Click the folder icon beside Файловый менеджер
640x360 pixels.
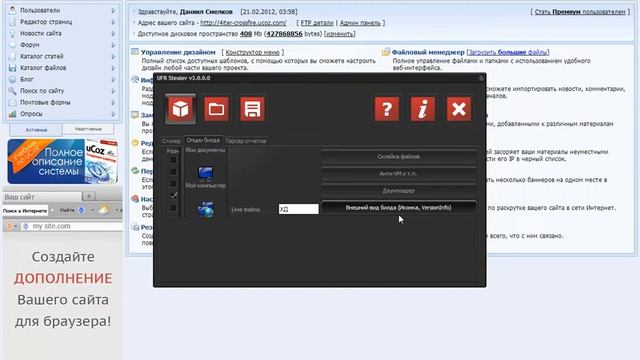[386, 52]
